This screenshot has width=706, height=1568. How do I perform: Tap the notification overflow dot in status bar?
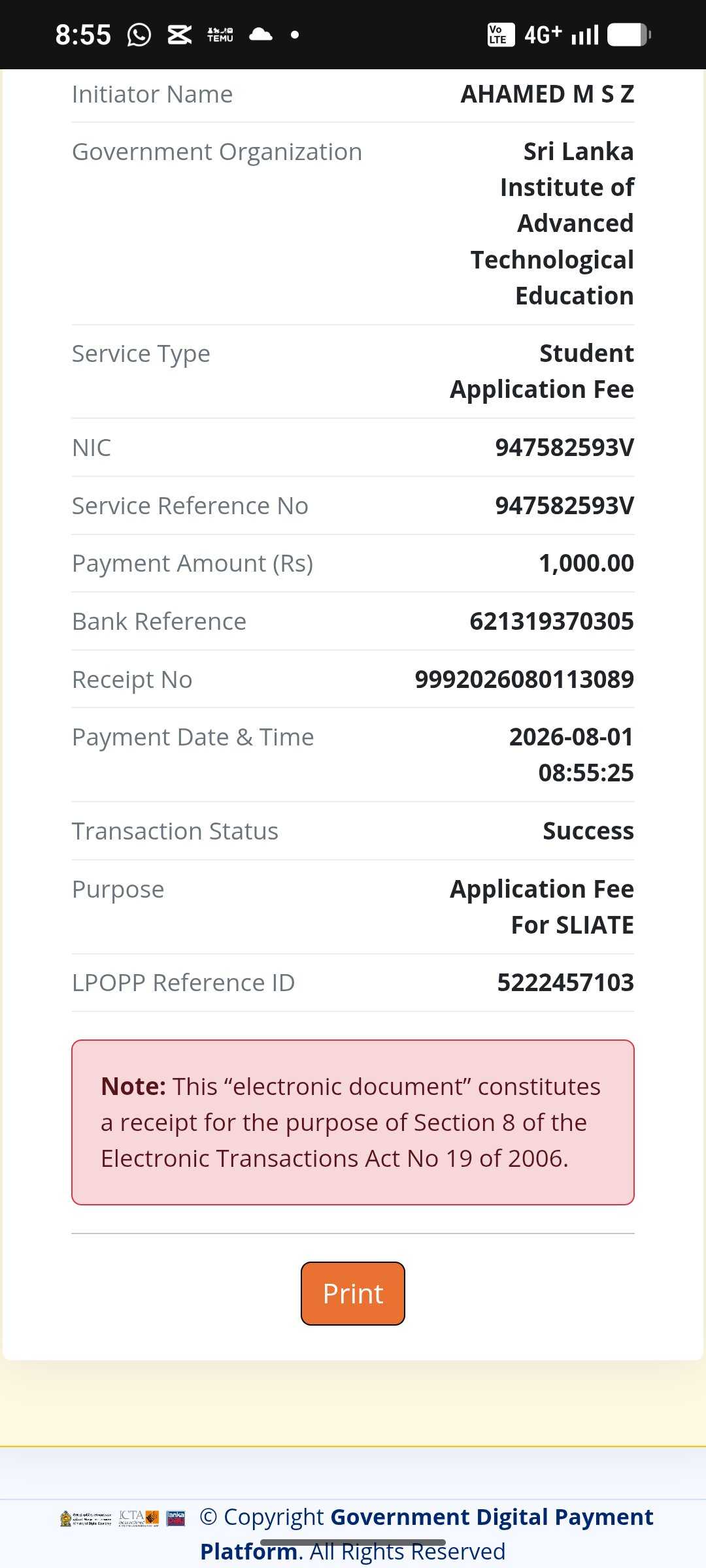(295, 35)
